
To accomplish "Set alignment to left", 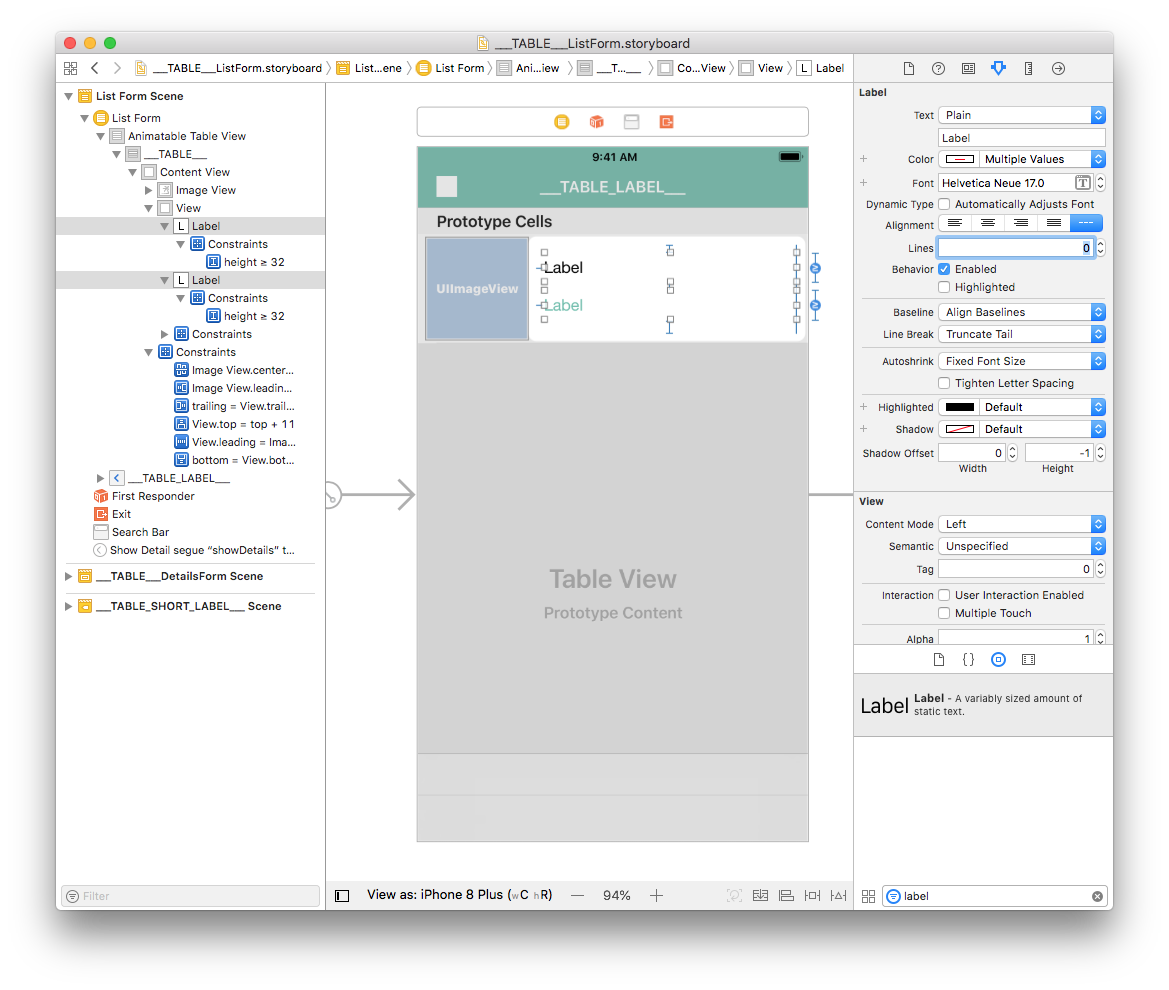I will click(x=955, y=223).
